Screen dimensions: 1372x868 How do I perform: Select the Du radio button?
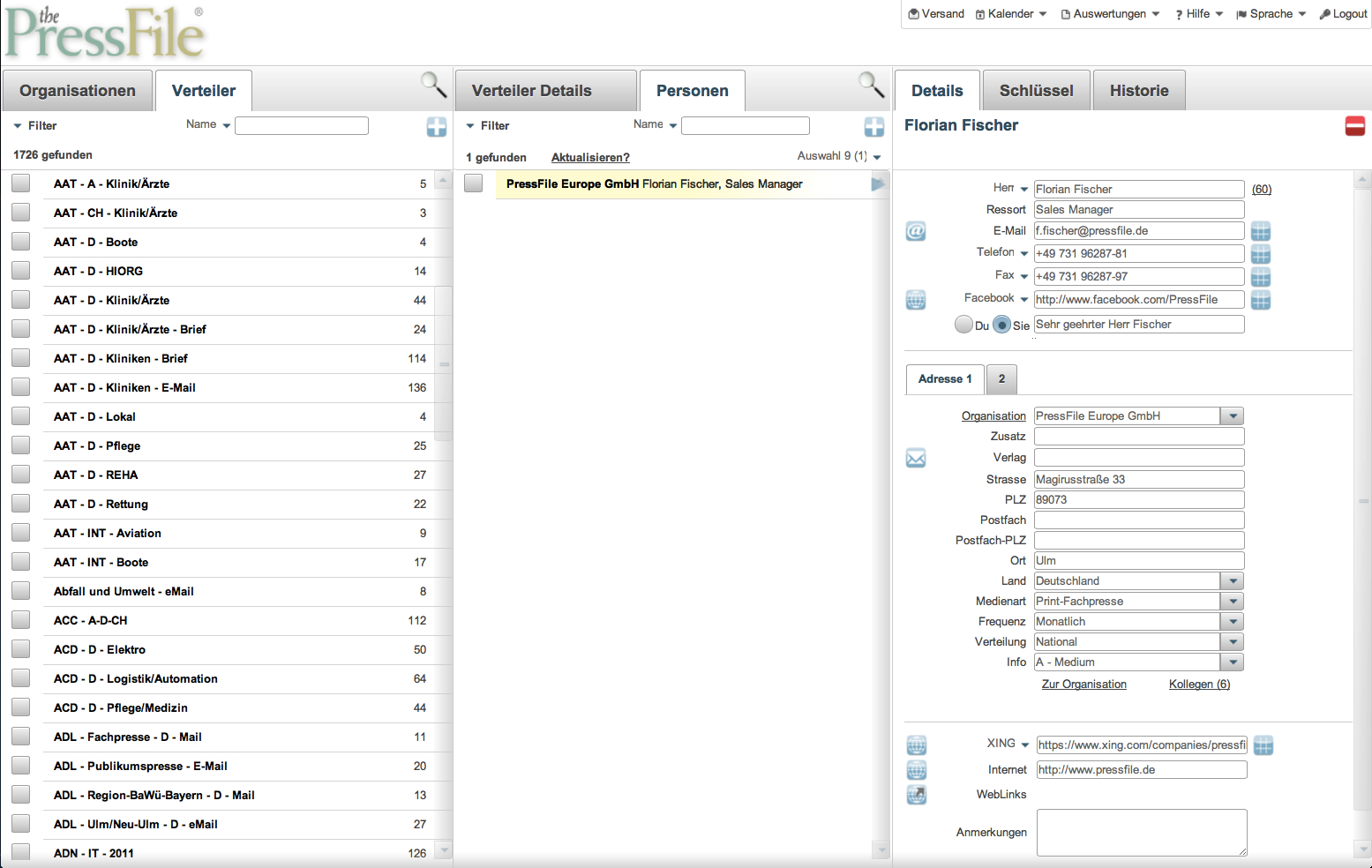point(963,325)
